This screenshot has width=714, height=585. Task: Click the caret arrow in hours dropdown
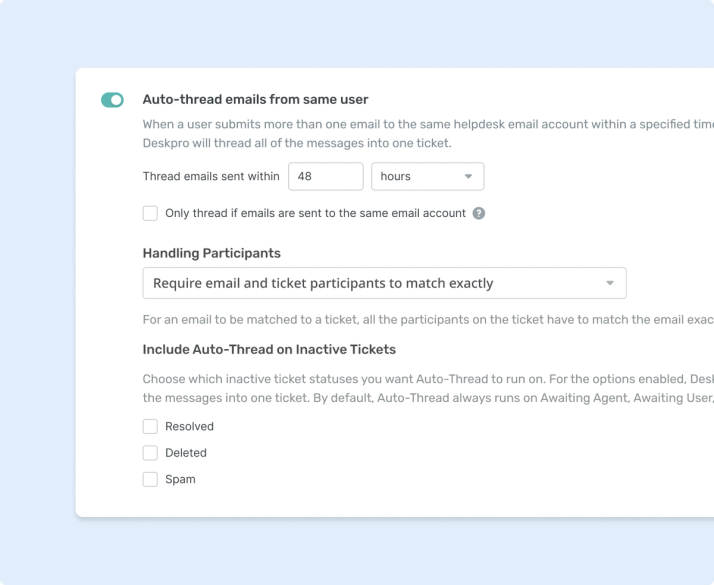coord(468,176)
